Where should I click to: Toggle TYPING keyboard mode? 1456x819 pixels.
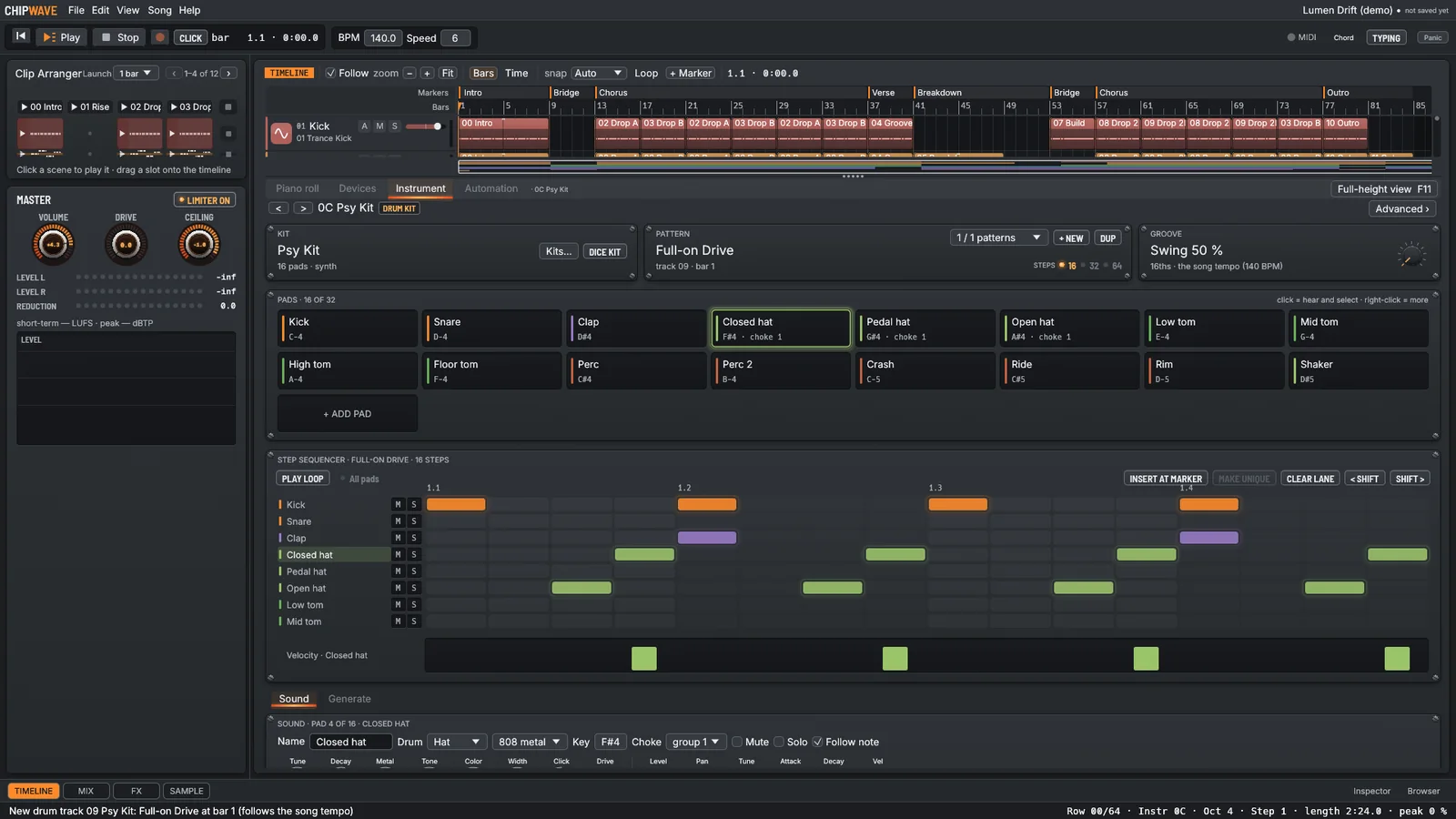1386,37
